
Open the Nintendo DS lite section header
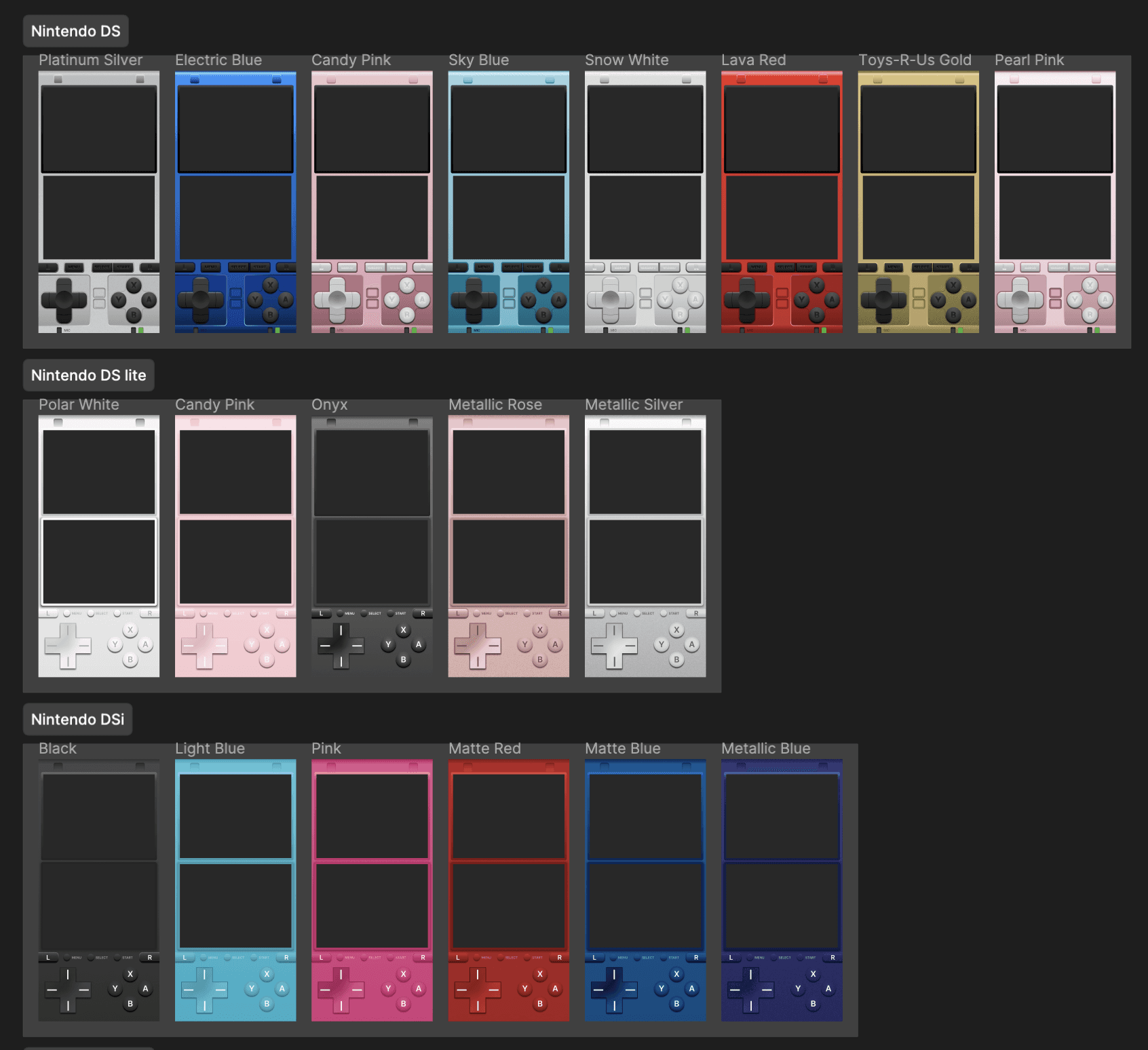coord(89,375)
